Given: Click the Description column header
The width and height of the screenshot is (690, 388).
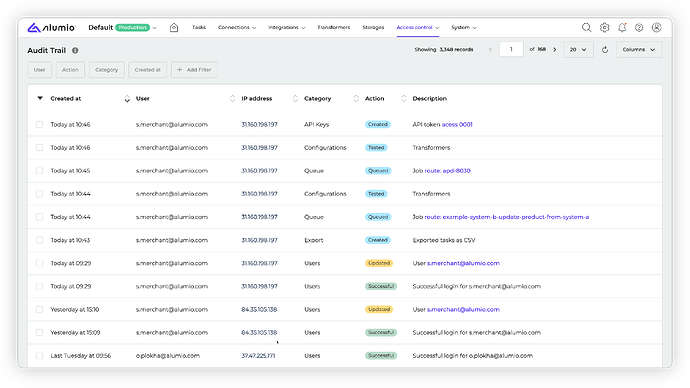Looking at the screenshot, I should 429,99.
